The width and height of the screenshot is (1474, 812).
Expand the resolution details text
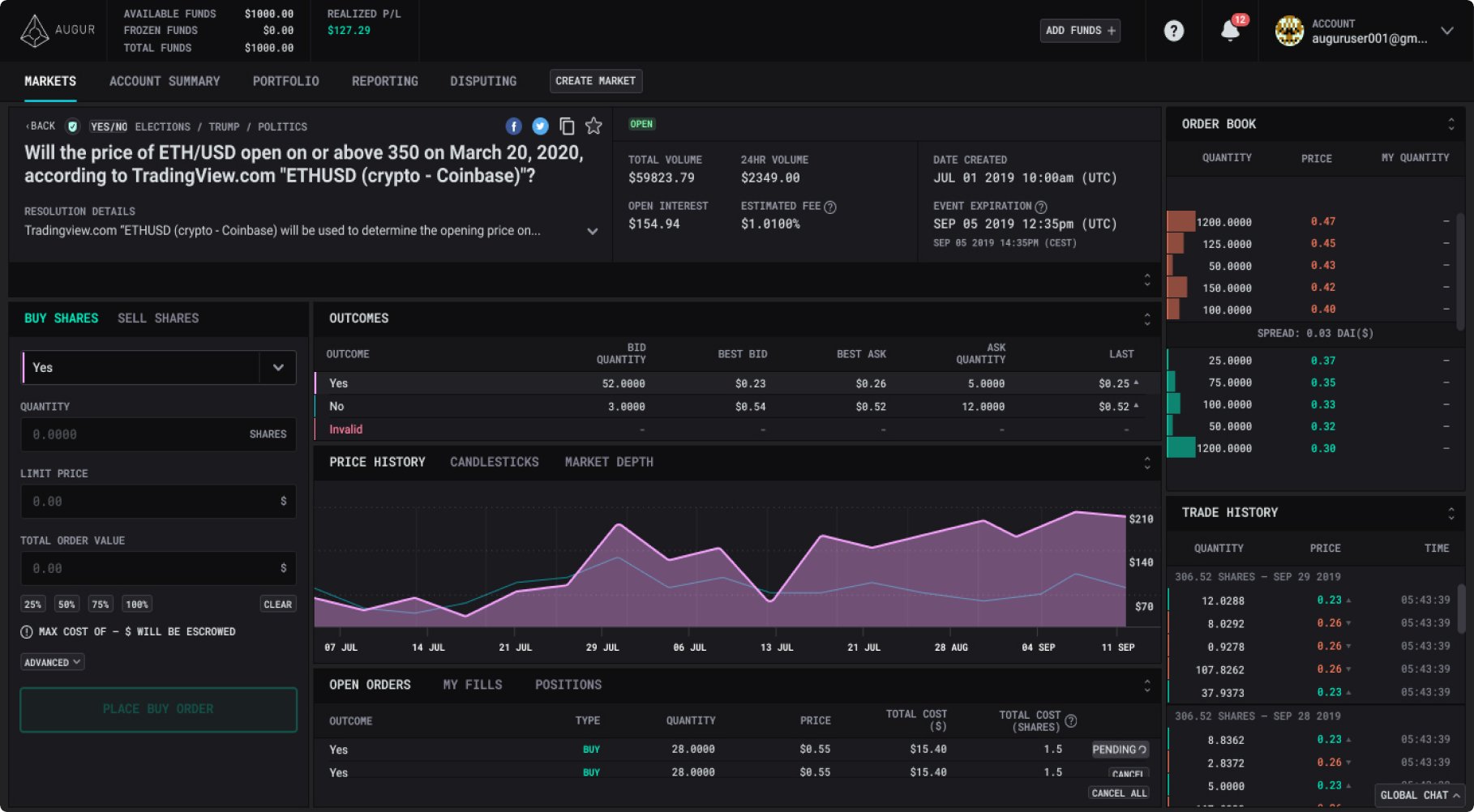click(x=593, y=230)
